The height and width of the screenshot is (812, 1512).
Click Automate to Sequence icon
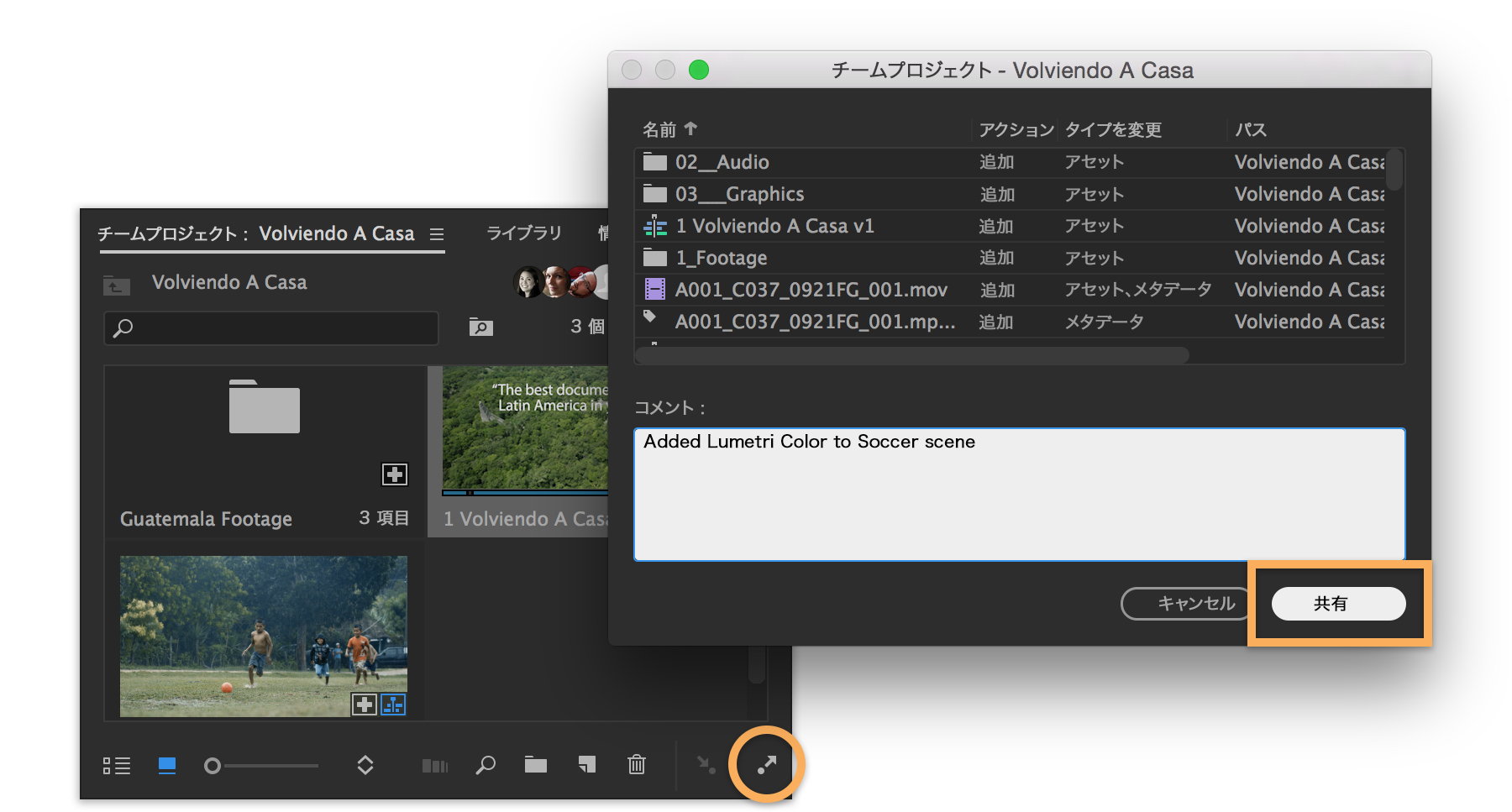[x=434, y=765]
